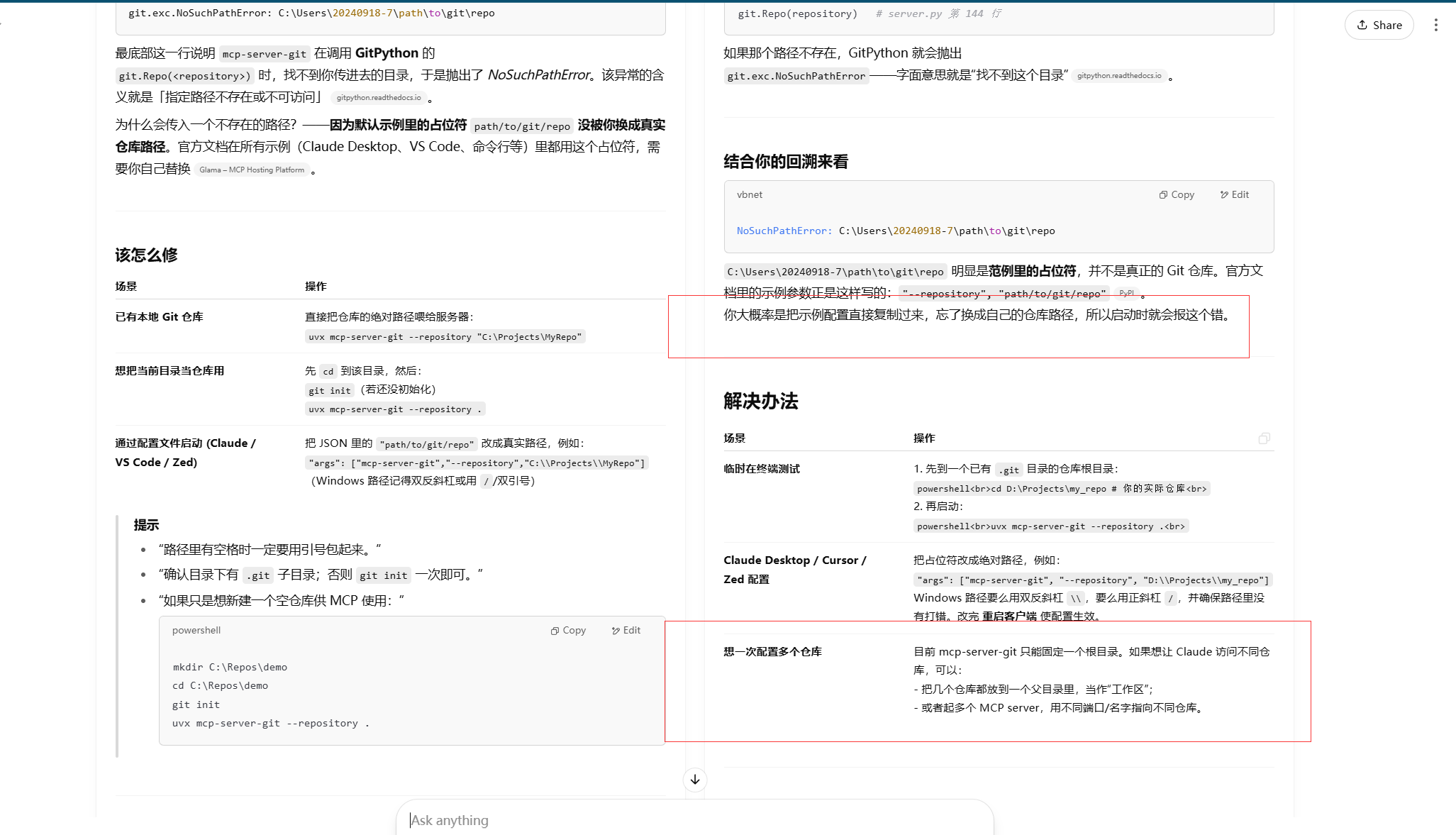The height and width of the screenshot is (835, 1456).
Task: Copy the powershell code block
Action: pyautogui.click(x=568, y=630)
